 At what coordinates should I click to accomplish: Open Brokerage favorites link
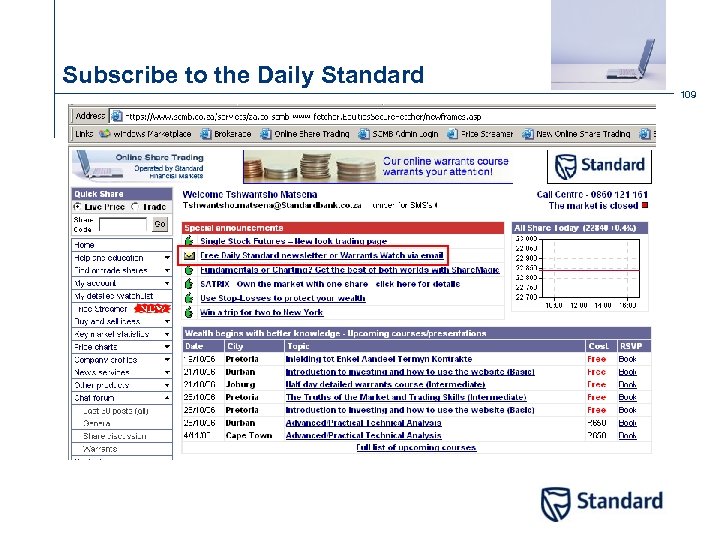(226, 134)
